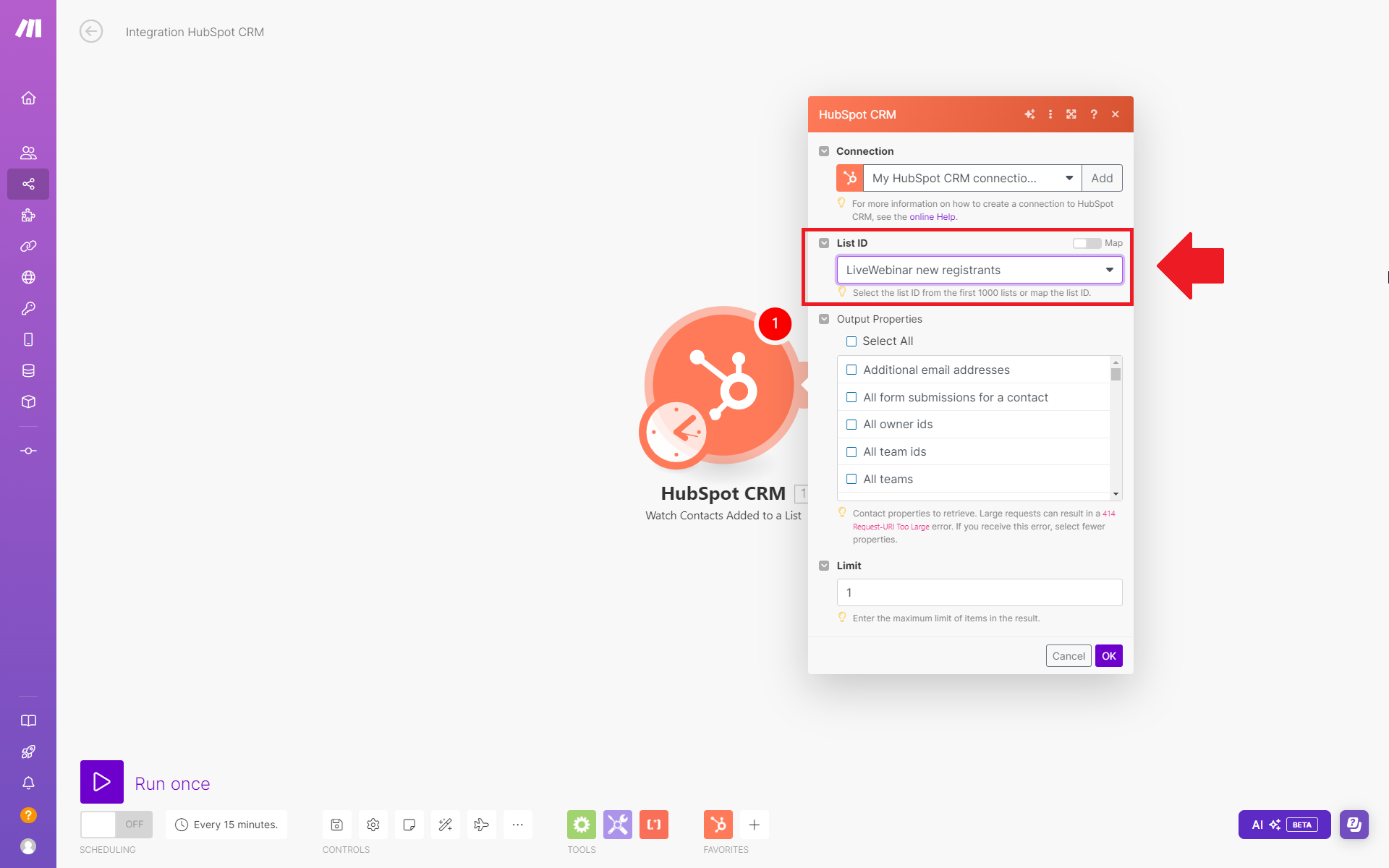Image resolution: width=1389 pixels, height=868 pixels.
Task: Open Make home dashboard from sidebar
Action: (x=28, y=98)
